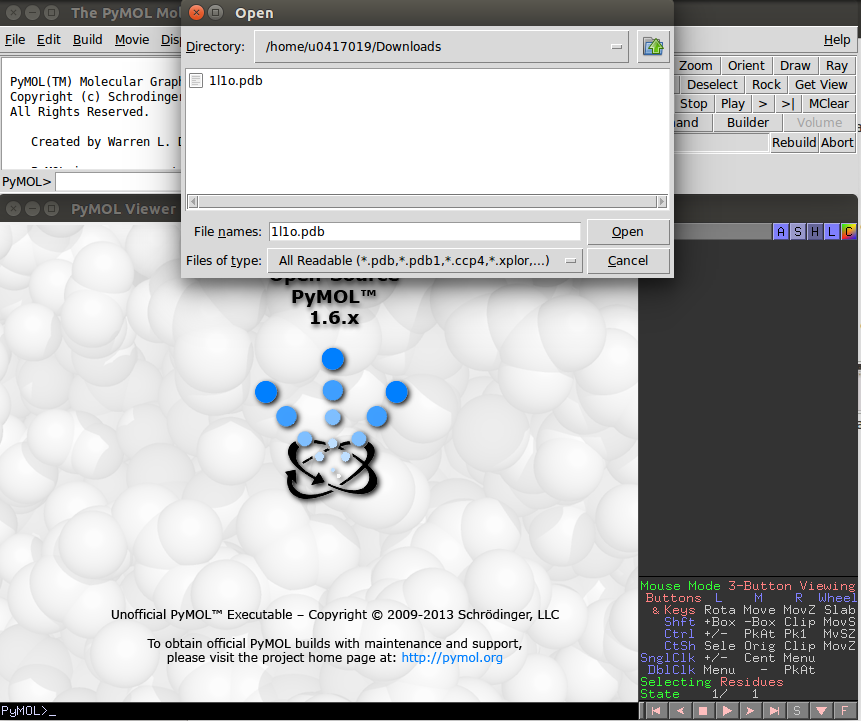Click the Zoom button in PyMOL panel
Screen dimensions: 861x721
click(695, 66)
